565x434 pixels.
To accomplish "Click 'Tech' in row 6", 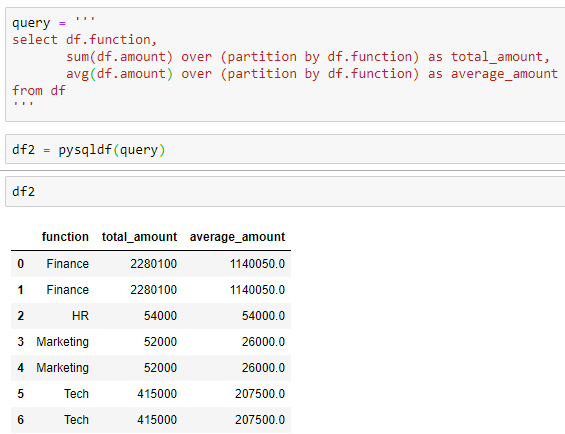I will click(76, 420).
